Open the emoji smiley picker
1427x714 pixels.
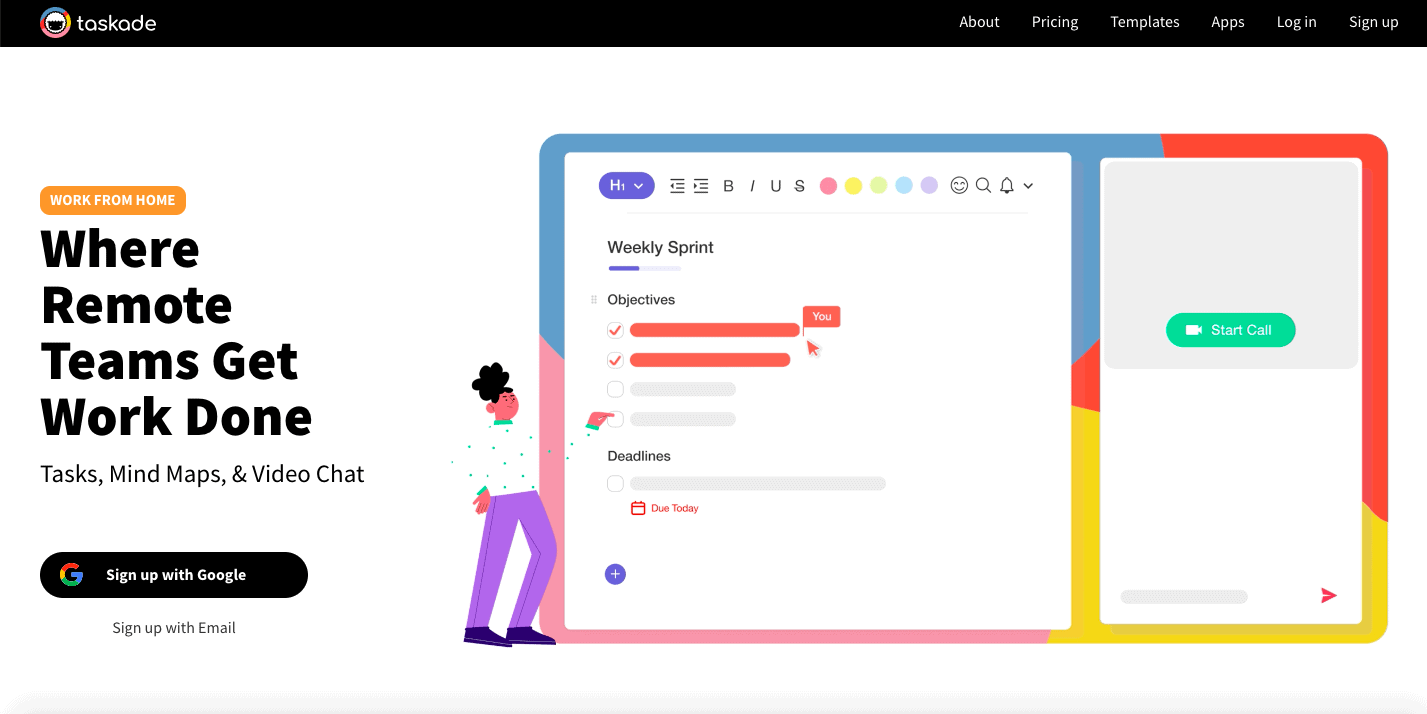pyautogui.click(x=959, y=185)
